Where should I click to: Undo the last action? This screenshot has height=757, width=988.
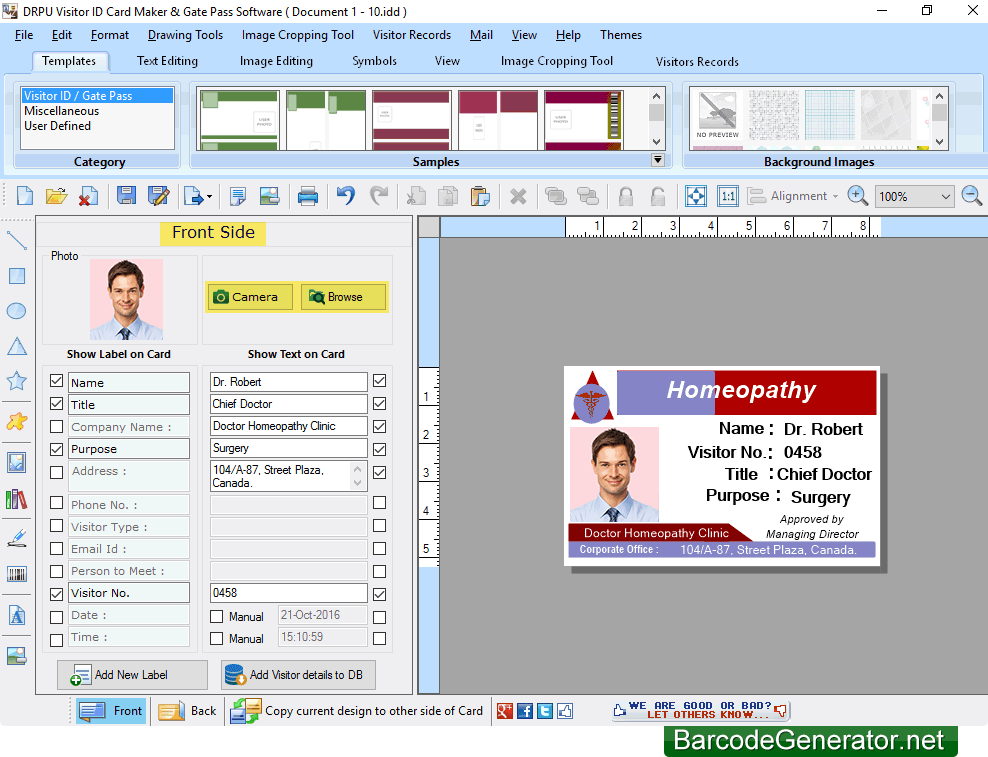(x=345, y=196)
